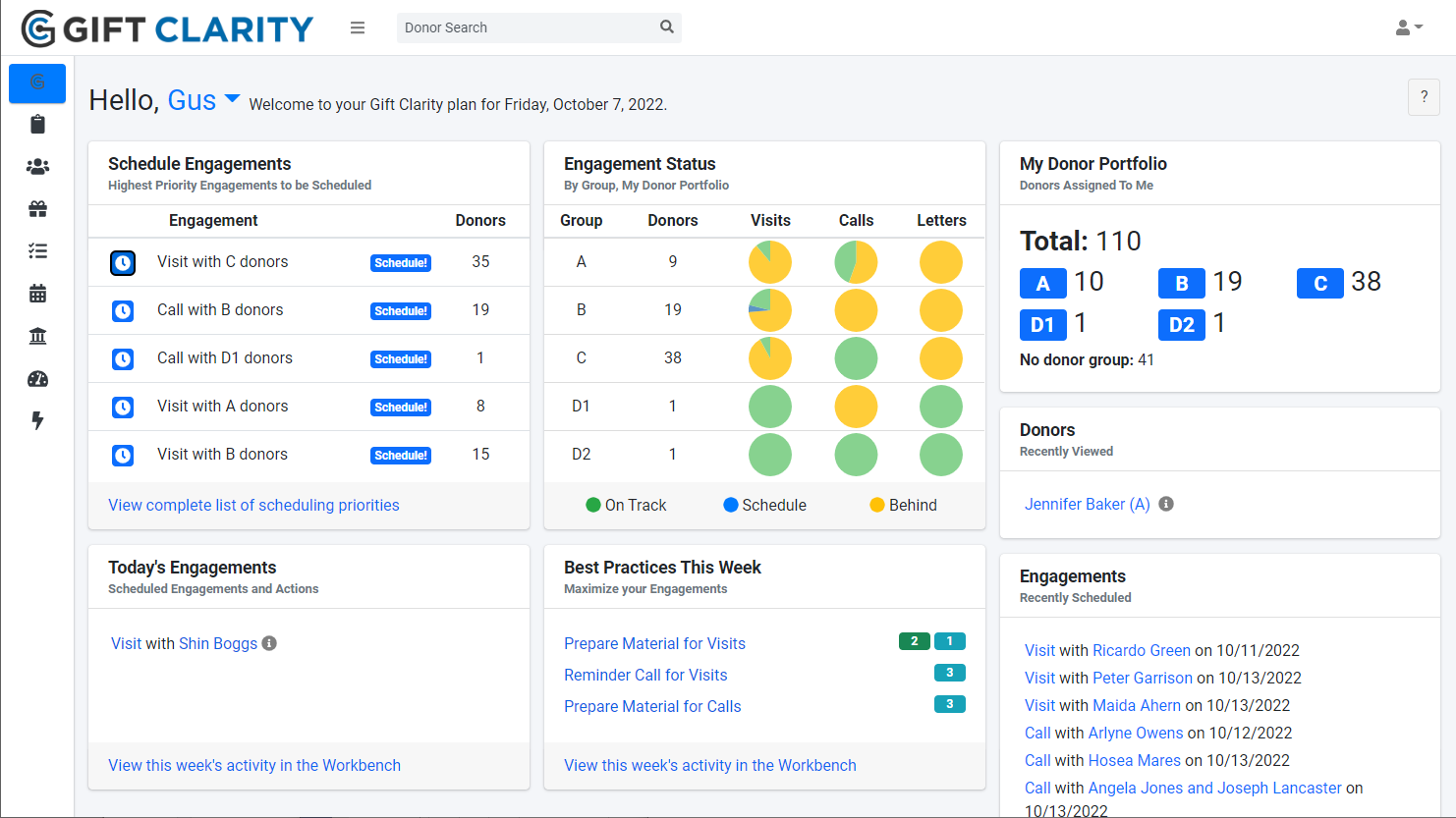Open Maida Ahern donor link
This screenshot has height=818, width=1456.
[1137, 705]
